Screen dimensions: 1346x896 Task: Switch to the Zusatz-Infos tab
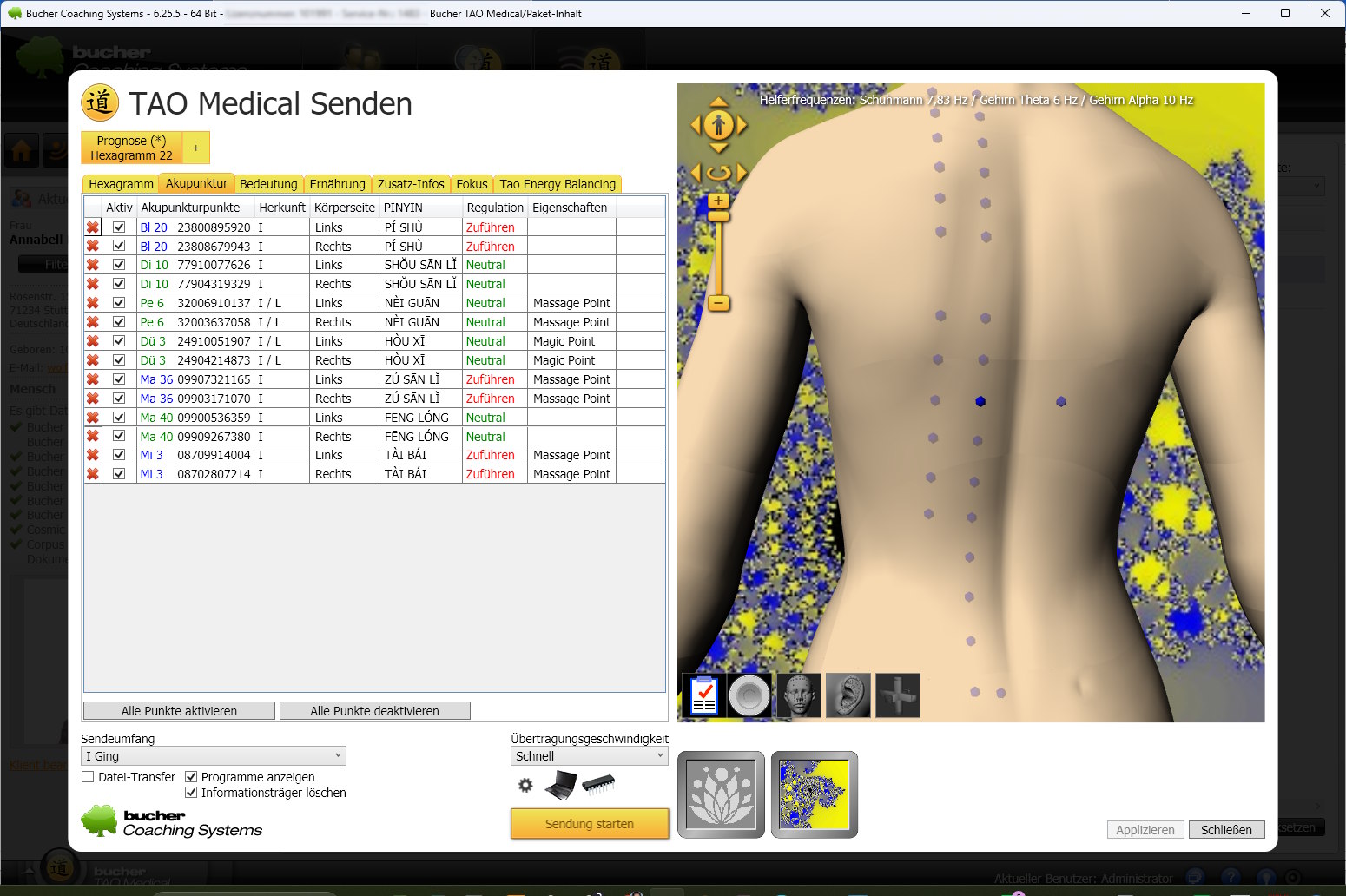411,184
